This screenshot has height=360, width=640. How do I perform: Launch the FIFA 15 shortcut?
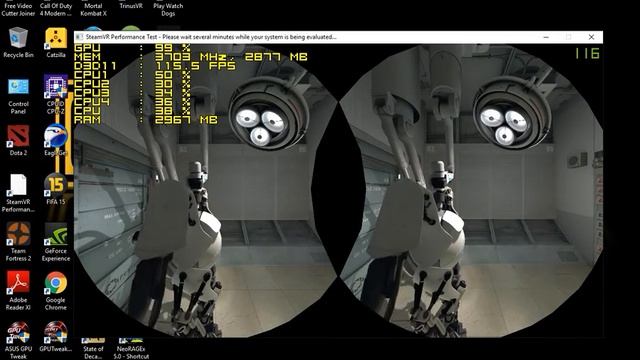point(56,189)
